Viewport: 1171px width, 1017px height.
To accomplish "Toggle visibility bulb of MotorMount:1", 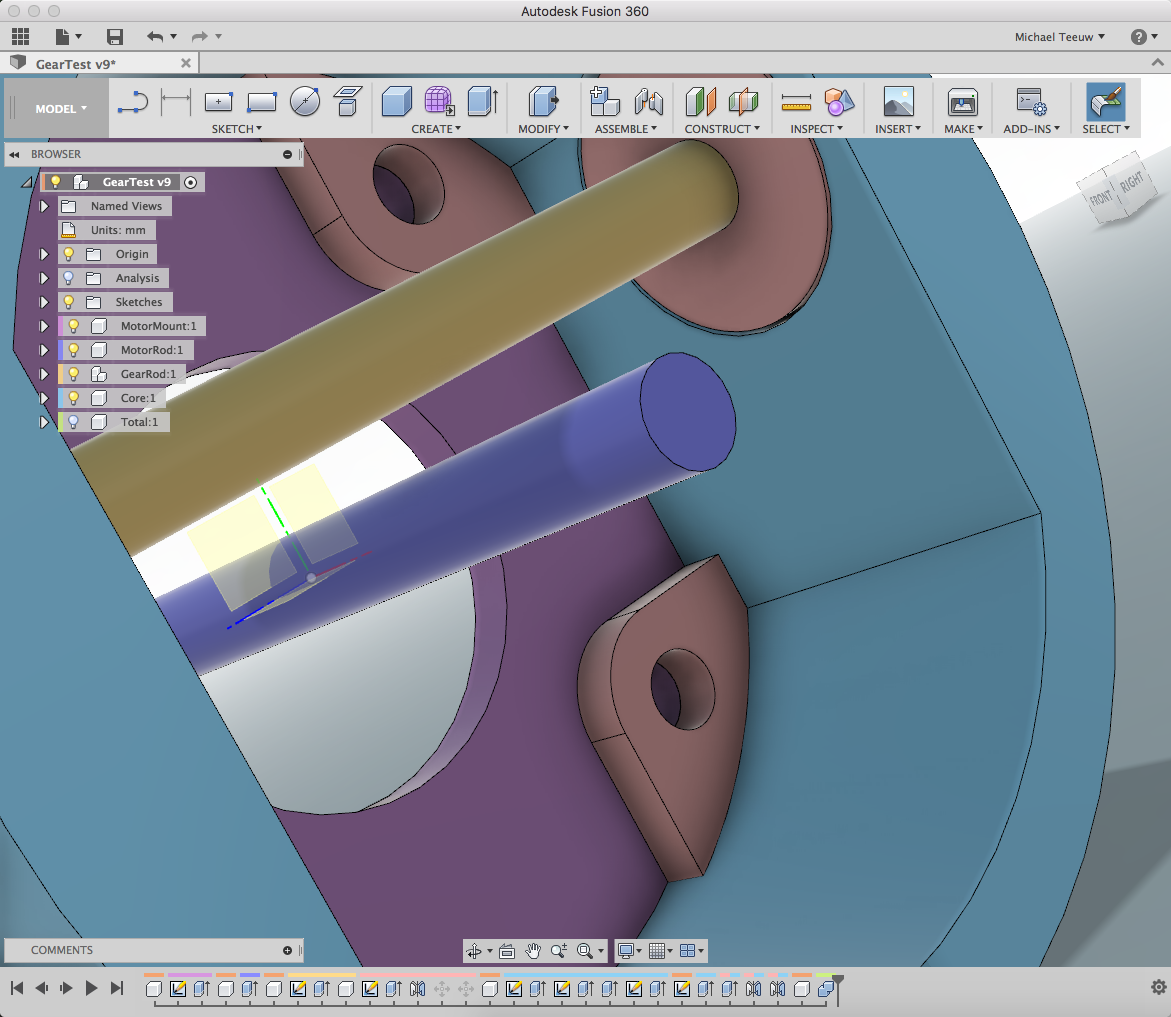I will pyautogui.click(x=73, y=326).
